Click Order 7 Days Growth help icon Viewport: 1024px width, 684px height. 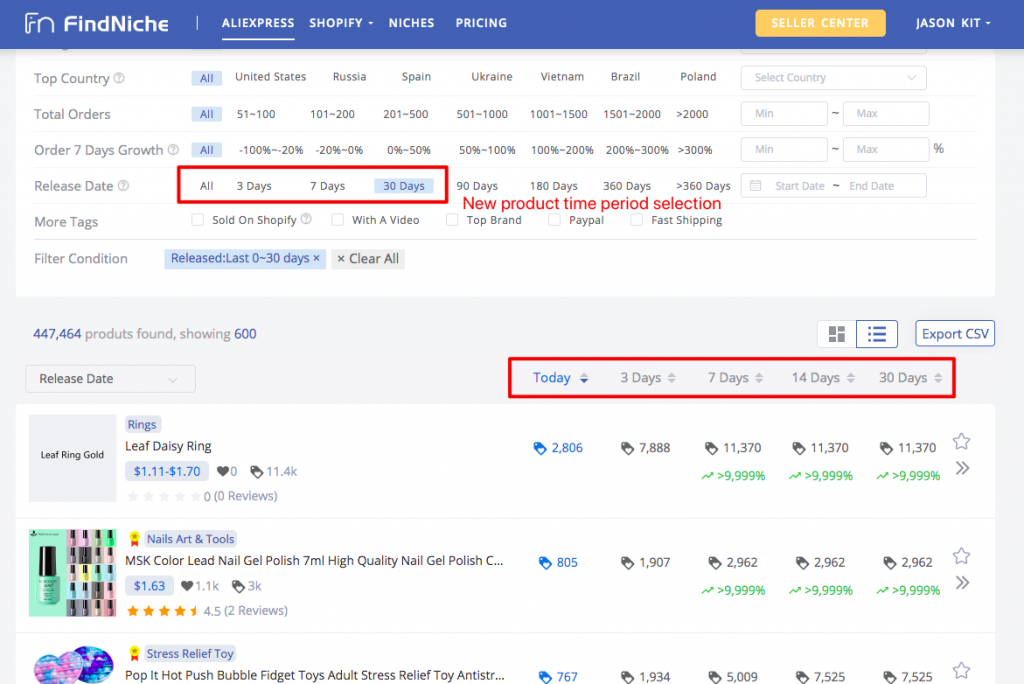pyautogui.click(x=173, y=150)
